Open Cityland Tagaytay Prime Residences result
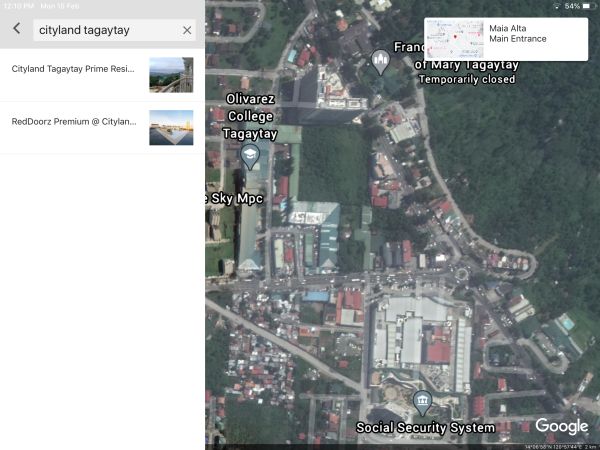The height and width of the screenshot is (450, 600). point(102,75)
